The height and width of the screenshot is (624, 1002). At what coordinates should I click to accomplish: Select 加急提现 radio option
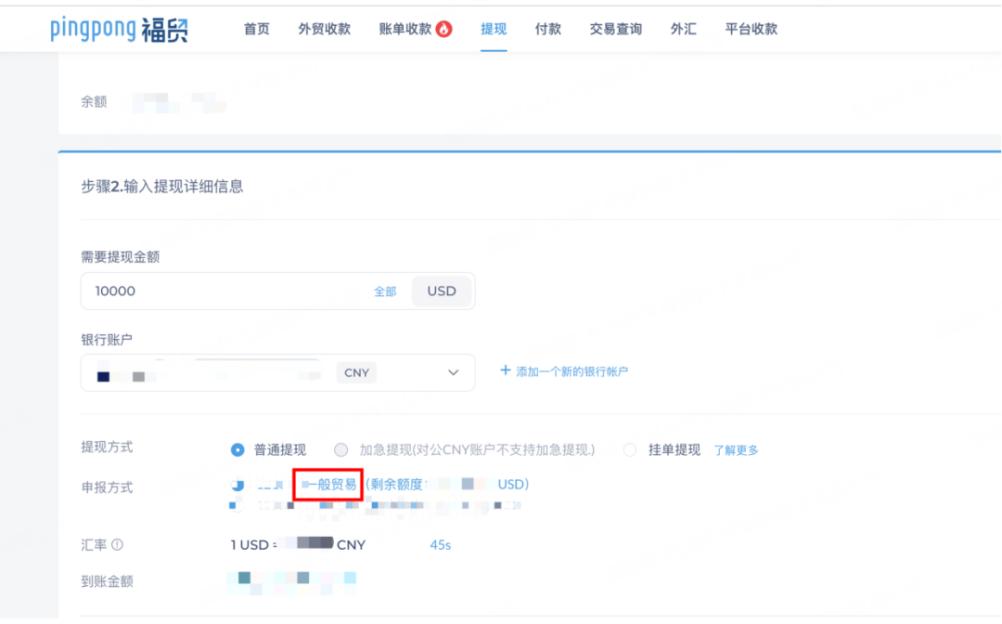pos(341,450)
